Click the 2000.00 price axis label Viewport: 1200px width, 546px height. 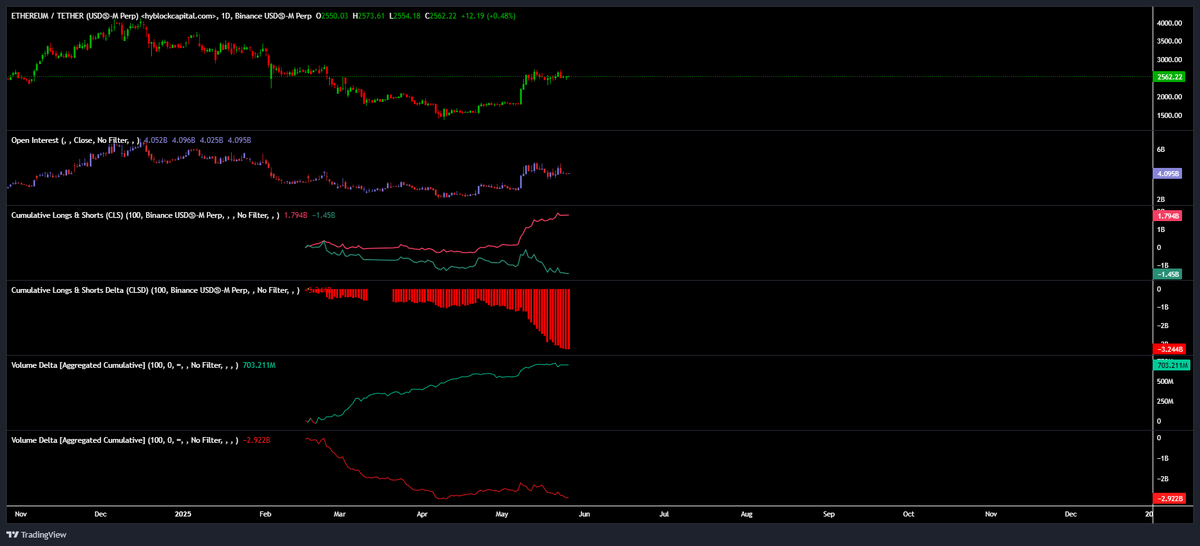tap(1170, 97)
